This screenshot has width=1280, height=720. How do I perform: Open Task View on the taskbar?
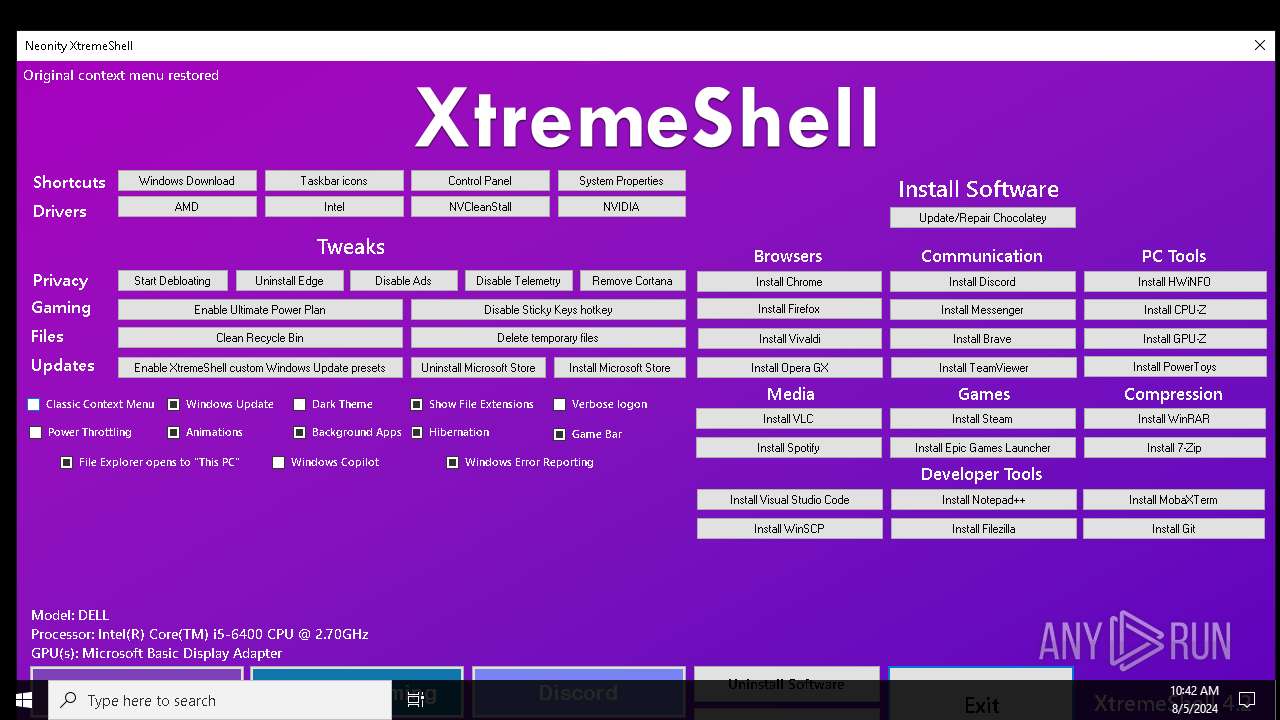coord(416,700)
